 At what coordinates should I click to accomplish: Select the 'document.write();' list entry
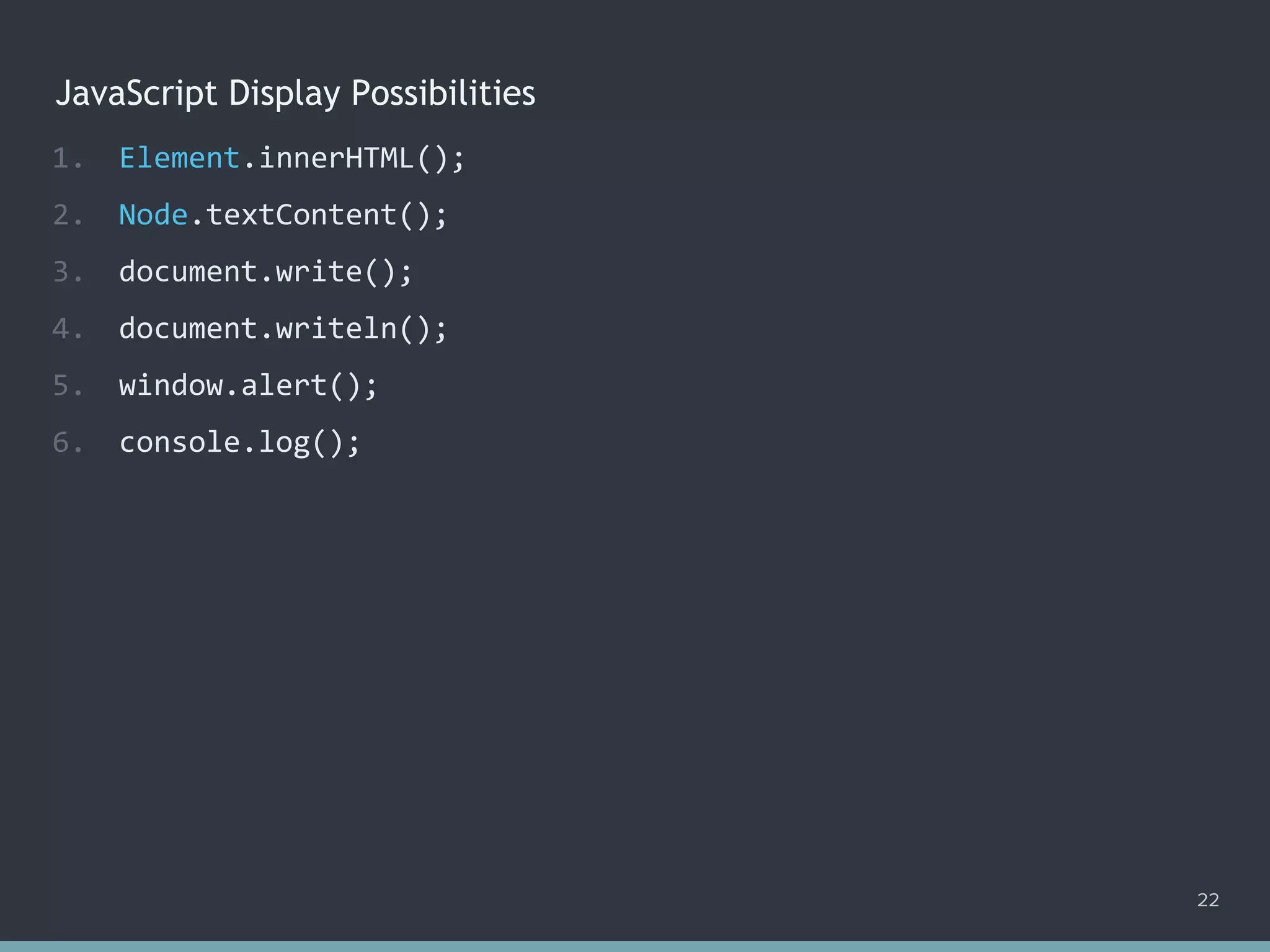(x=265, y=271)
